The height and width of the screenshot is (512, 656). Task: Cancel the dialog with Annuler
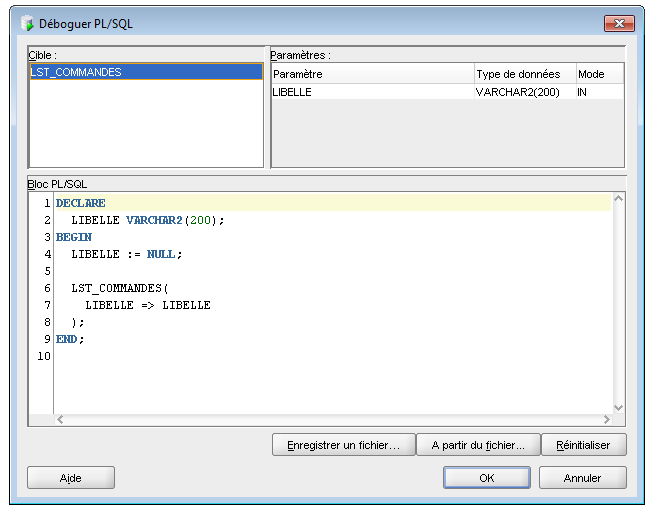[582, 478]
